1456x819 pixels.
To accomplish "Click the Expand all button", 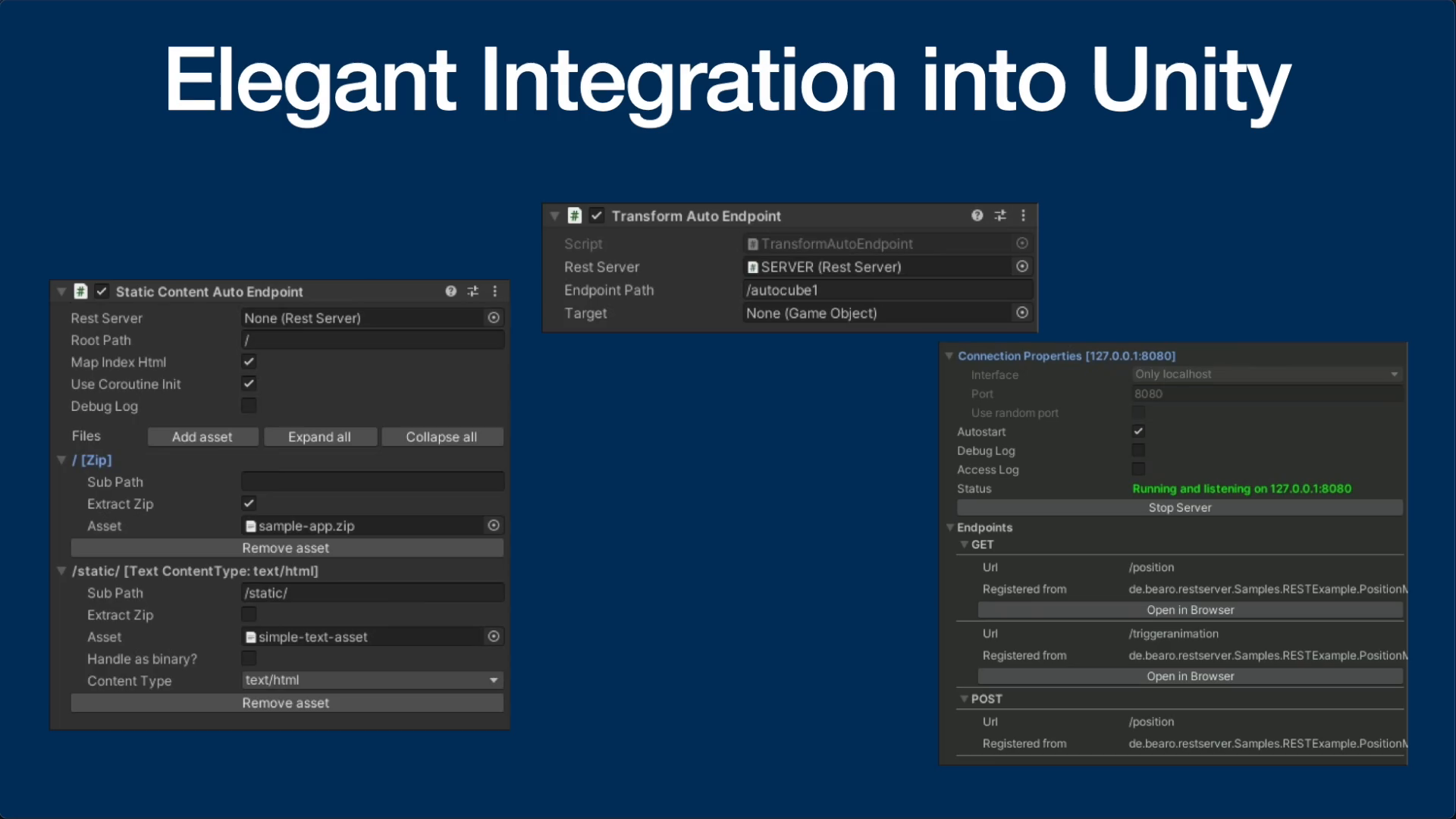I will pos(319,437).
